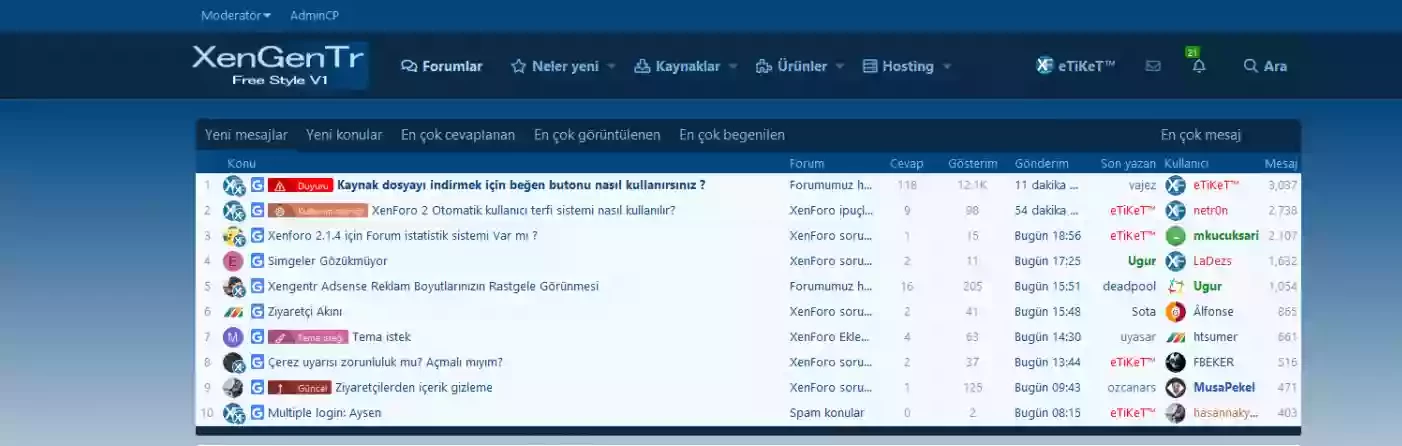Select the Yeni mesajlar tab
This screenshot has height=446, width=1402.
246,135
